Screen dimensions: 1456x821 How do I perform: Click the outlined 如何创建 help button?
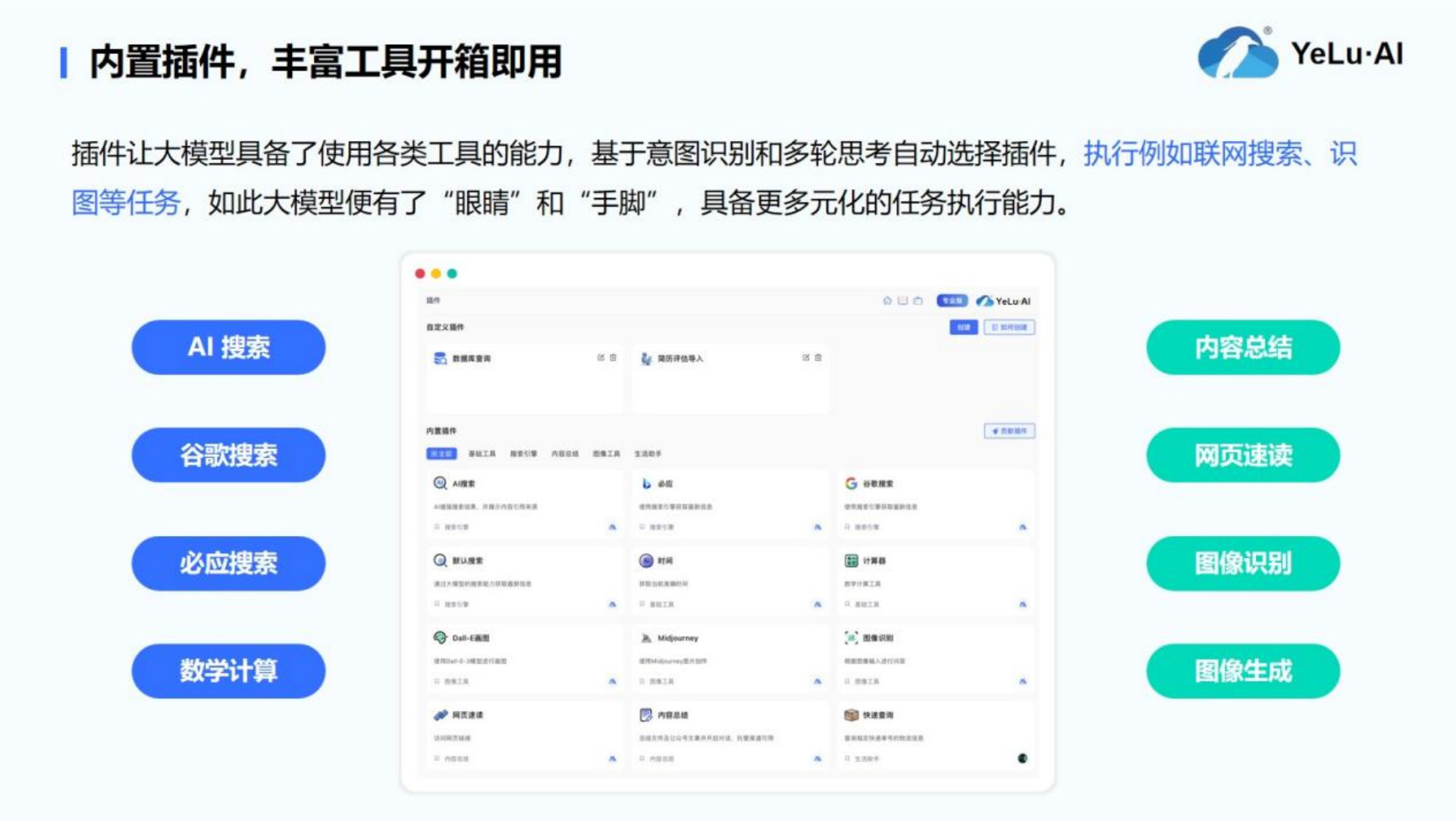pos(1009,327)
